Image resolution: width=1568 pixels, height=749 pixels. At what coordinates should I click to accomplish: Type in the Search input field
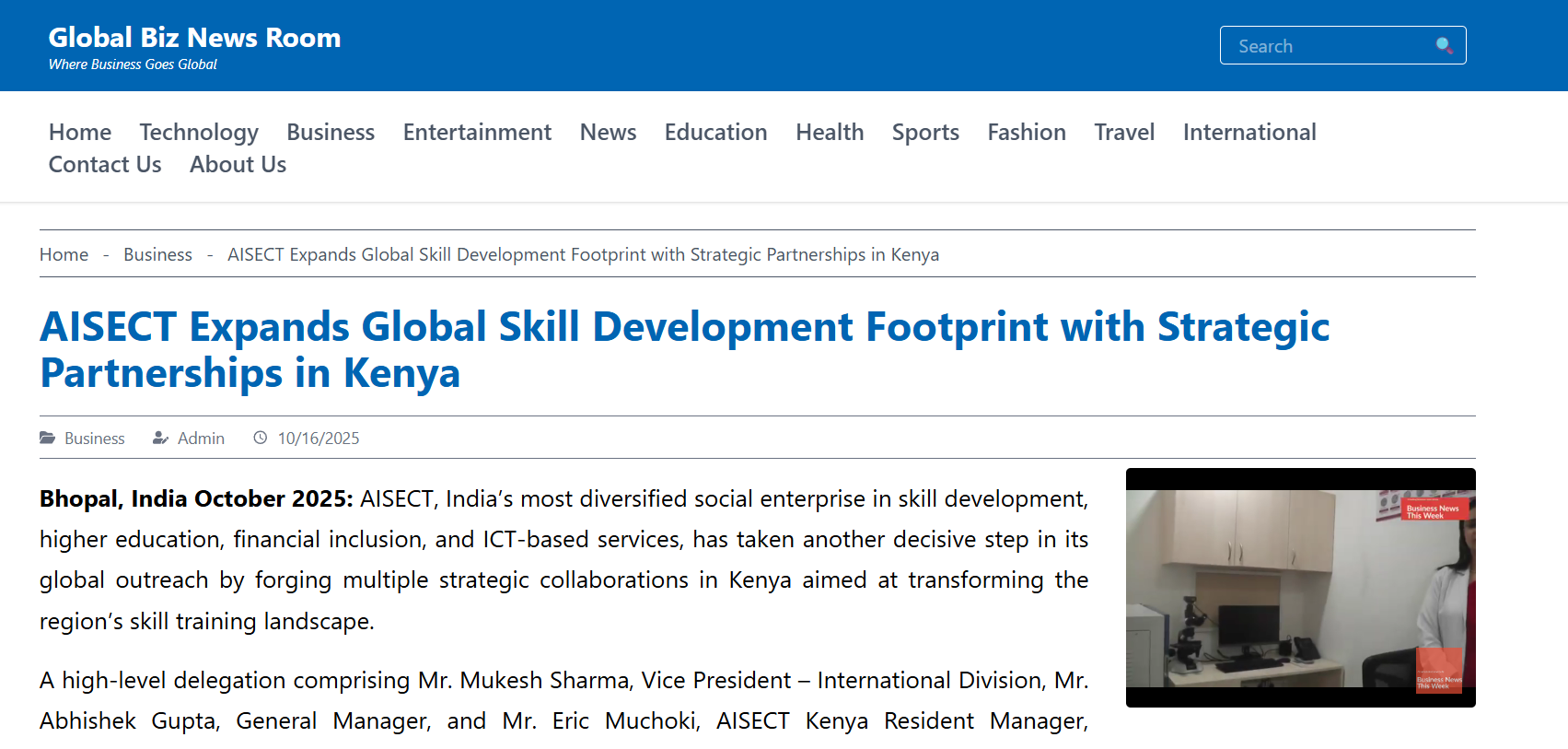[1326, 46]
